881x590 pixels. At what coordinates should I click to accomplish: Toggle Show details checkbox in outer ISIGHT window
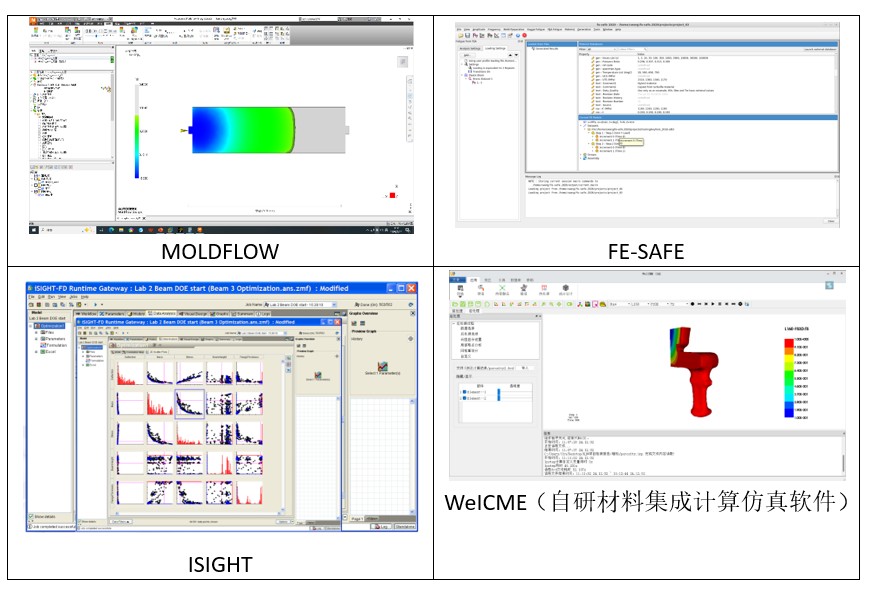pos(31,516)
